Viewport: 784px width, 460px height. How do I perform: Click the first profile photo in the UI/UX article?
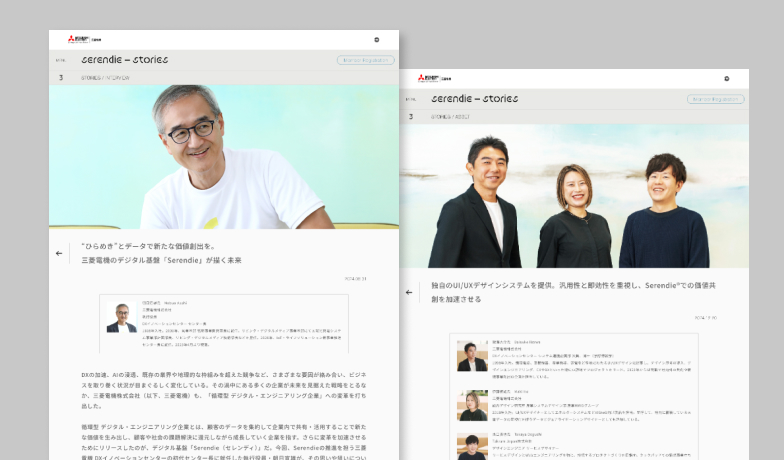[x=472, y=356]
